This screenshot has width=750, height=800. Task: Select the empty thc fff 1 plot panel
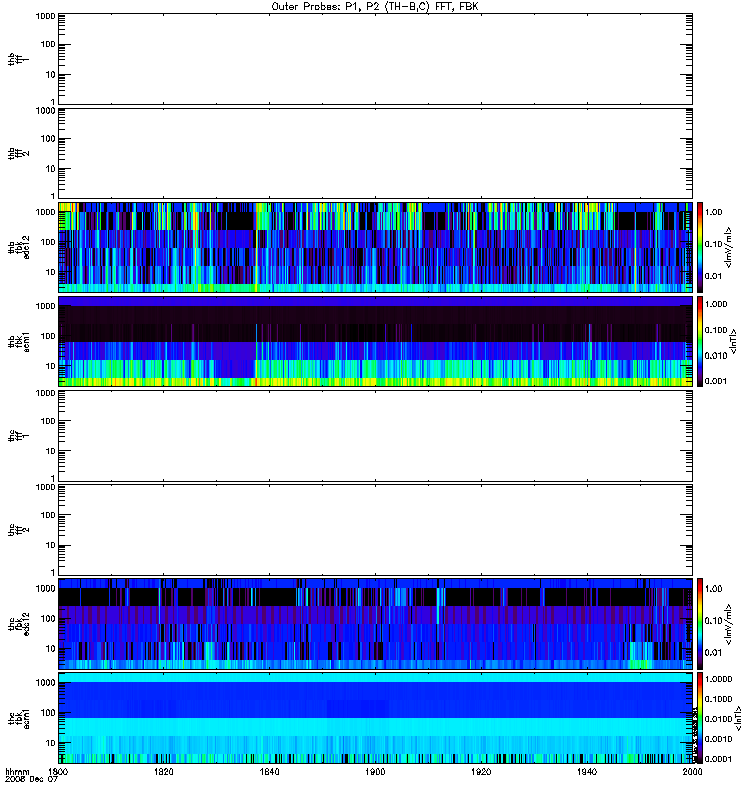tap(375, 436)
